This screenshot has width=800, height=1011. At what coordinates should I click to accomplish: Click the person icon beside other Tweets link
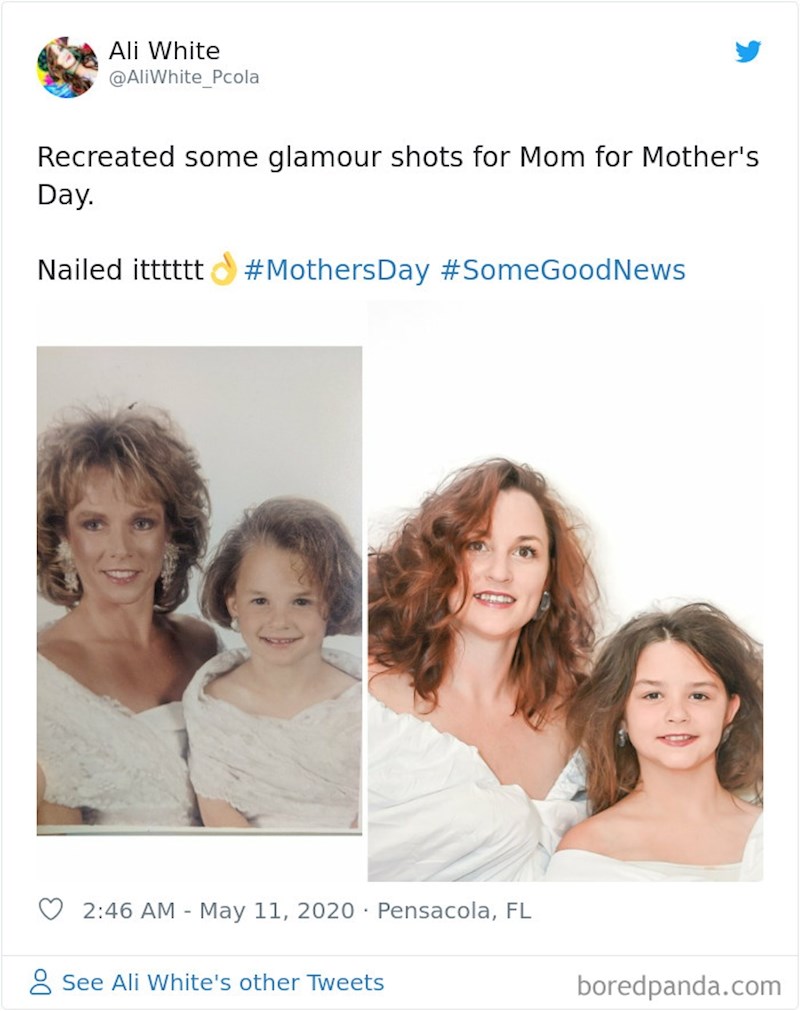tap(41, 983)
